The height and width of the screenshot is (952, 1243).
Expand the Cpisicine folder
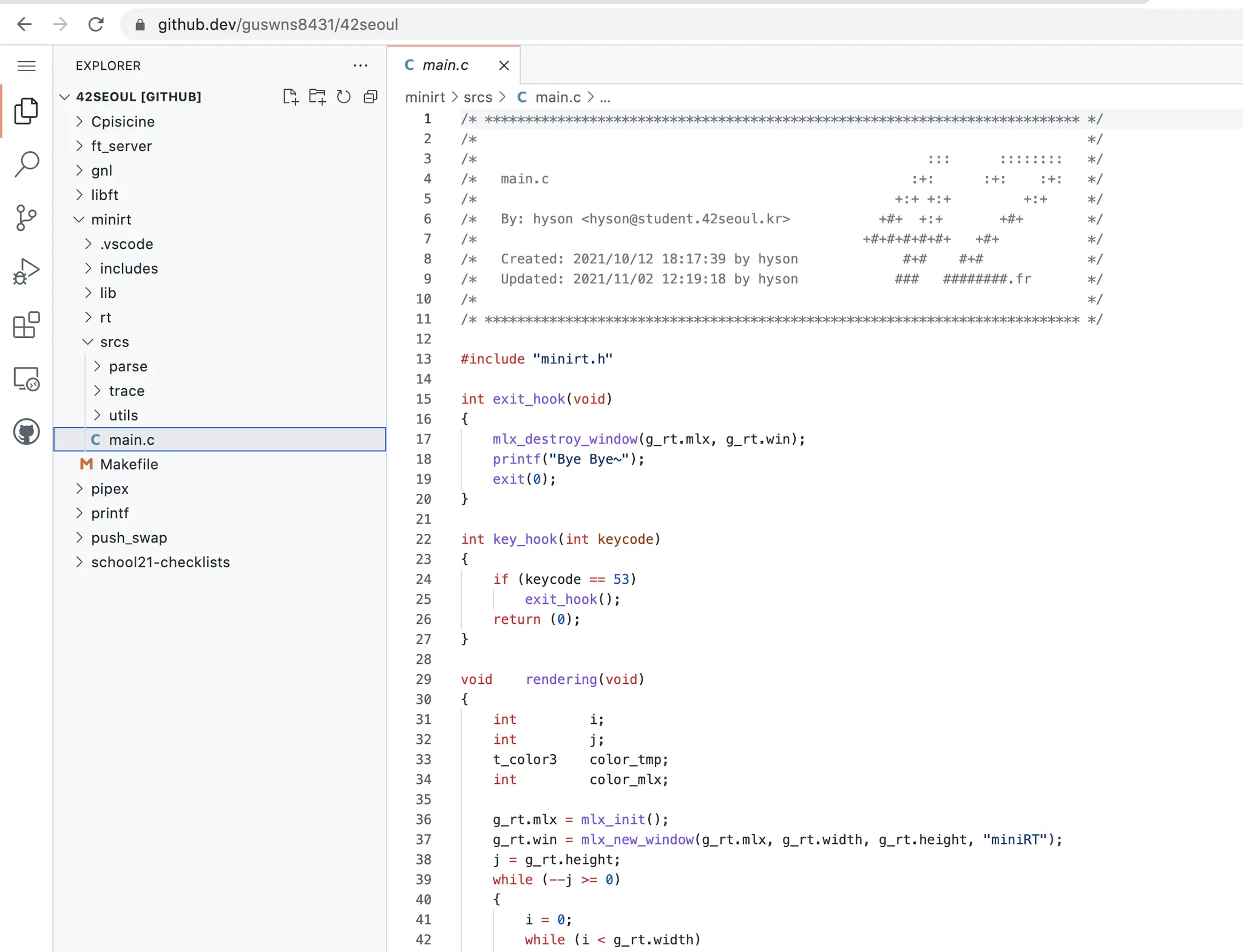[123, 121]
